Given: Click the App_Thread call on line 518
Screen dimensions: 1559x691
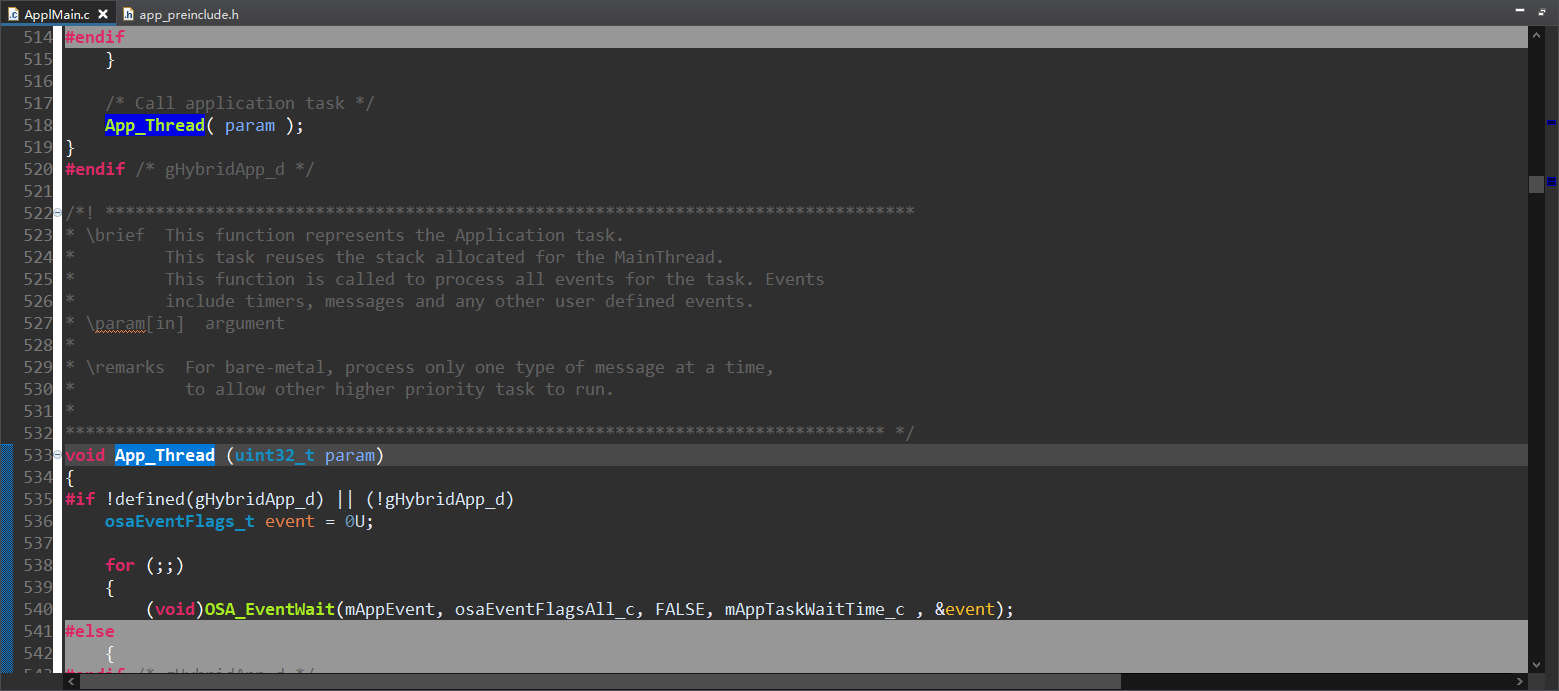Looking at the screenshot, I should click(x=155, y=125).
